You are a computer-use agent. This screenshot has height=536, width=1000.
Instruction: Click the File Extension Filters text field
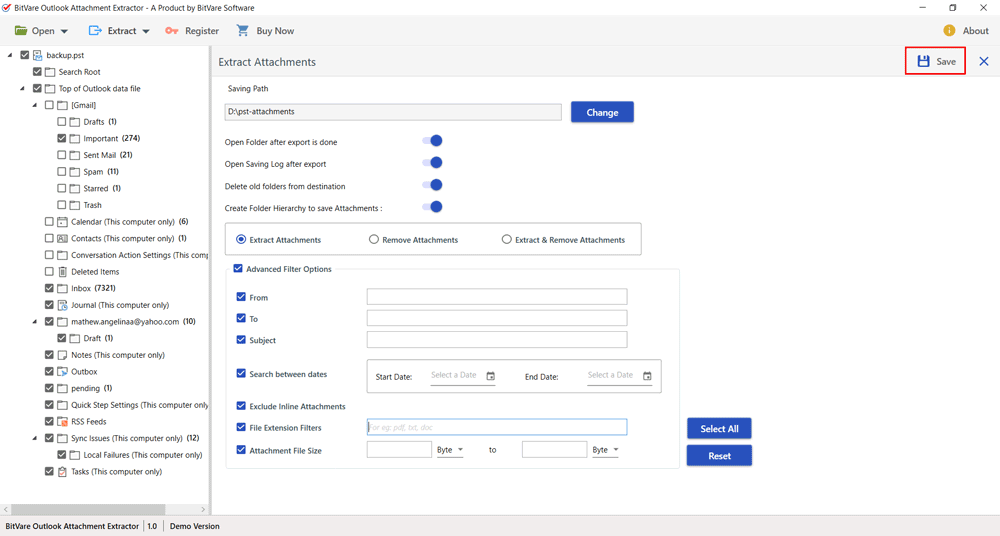pos(497,427)
